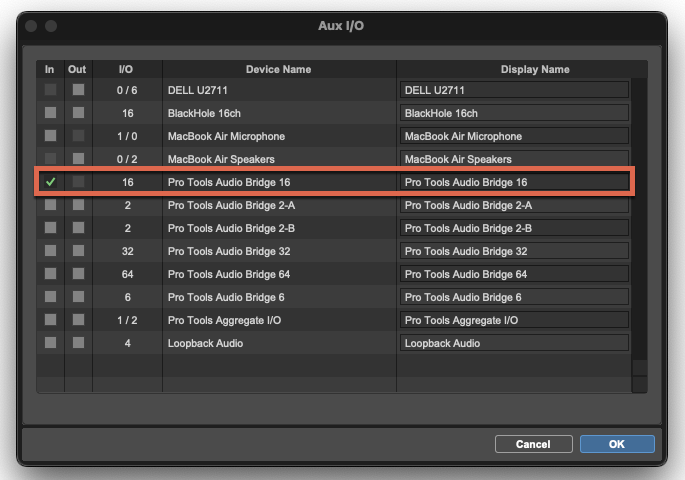
Task: Click the Cancel button
Action: click(533, 444)
